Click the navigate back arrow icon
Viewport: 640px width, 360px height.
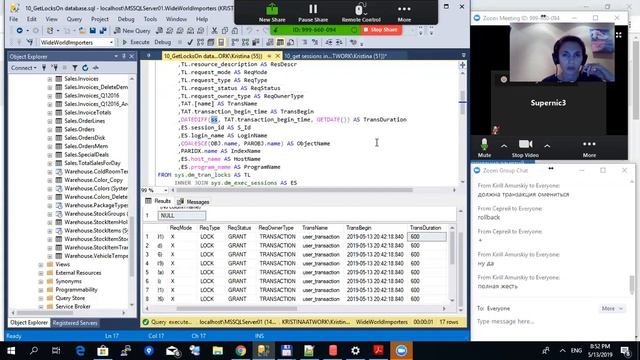tap(19, 31)
